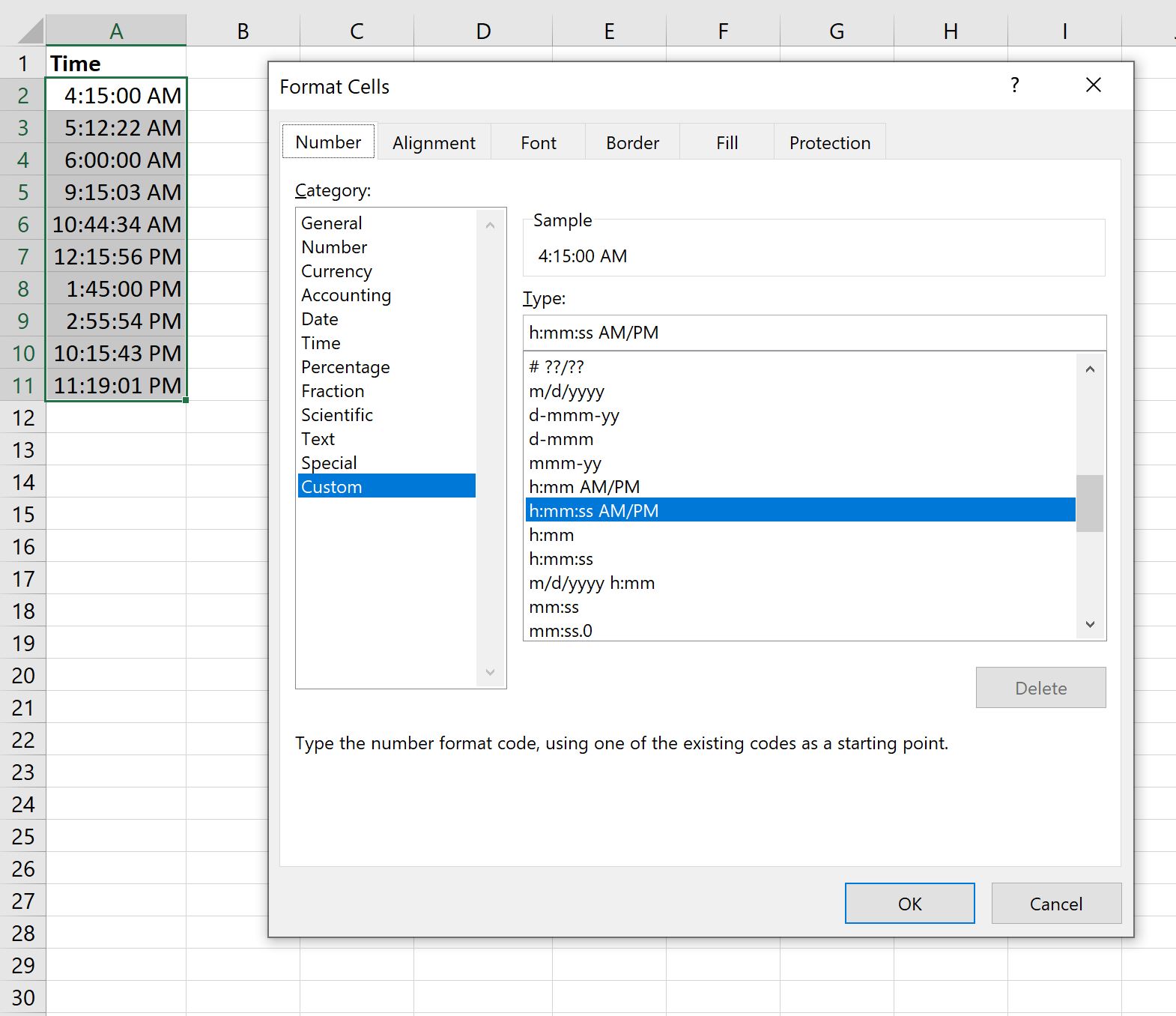
Task: Select column A header
Action: click(x=116, y=31)
